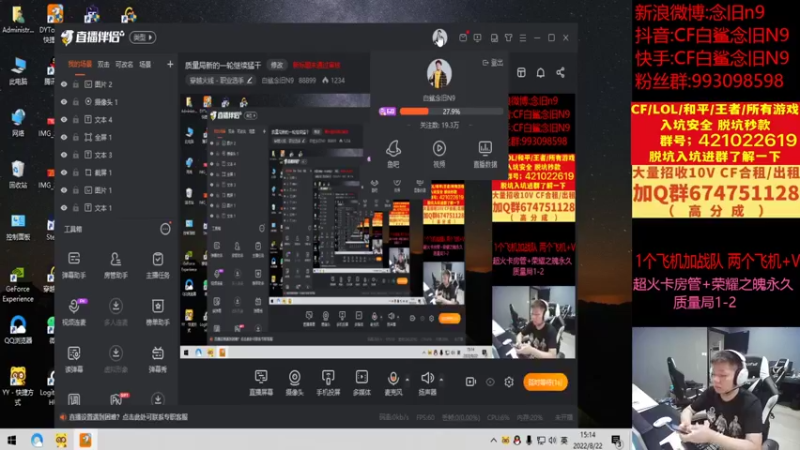Hide the 图片 1 layer
The height and width of the screenshot is (450, 800).
point(64,190)
